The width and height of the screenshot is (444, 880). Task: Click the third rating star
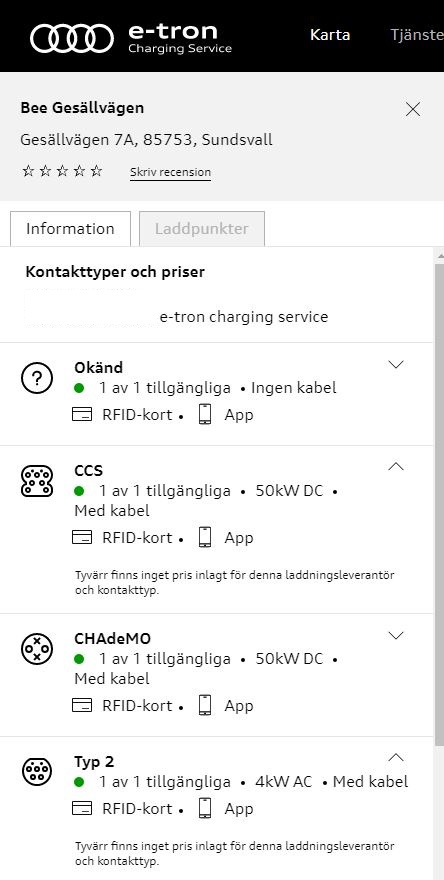click(x=62, y=171)
